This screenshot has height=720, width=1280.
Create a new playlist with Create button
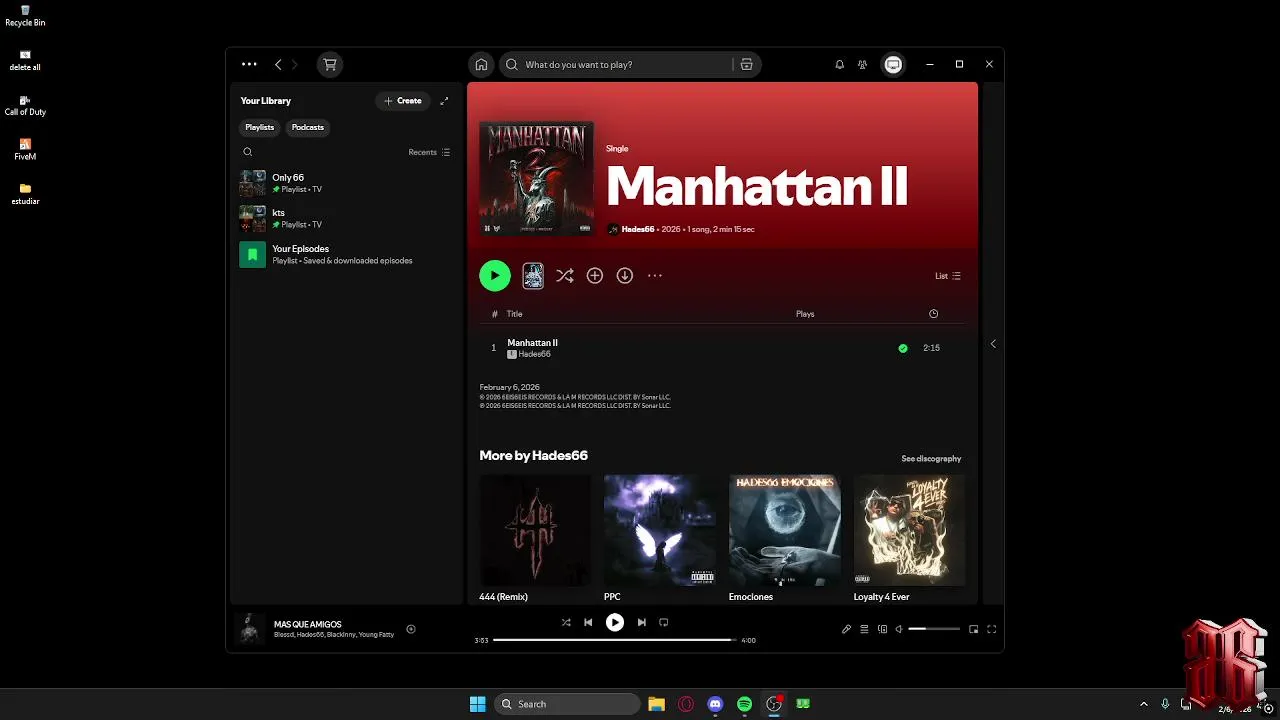pos(403,101)
